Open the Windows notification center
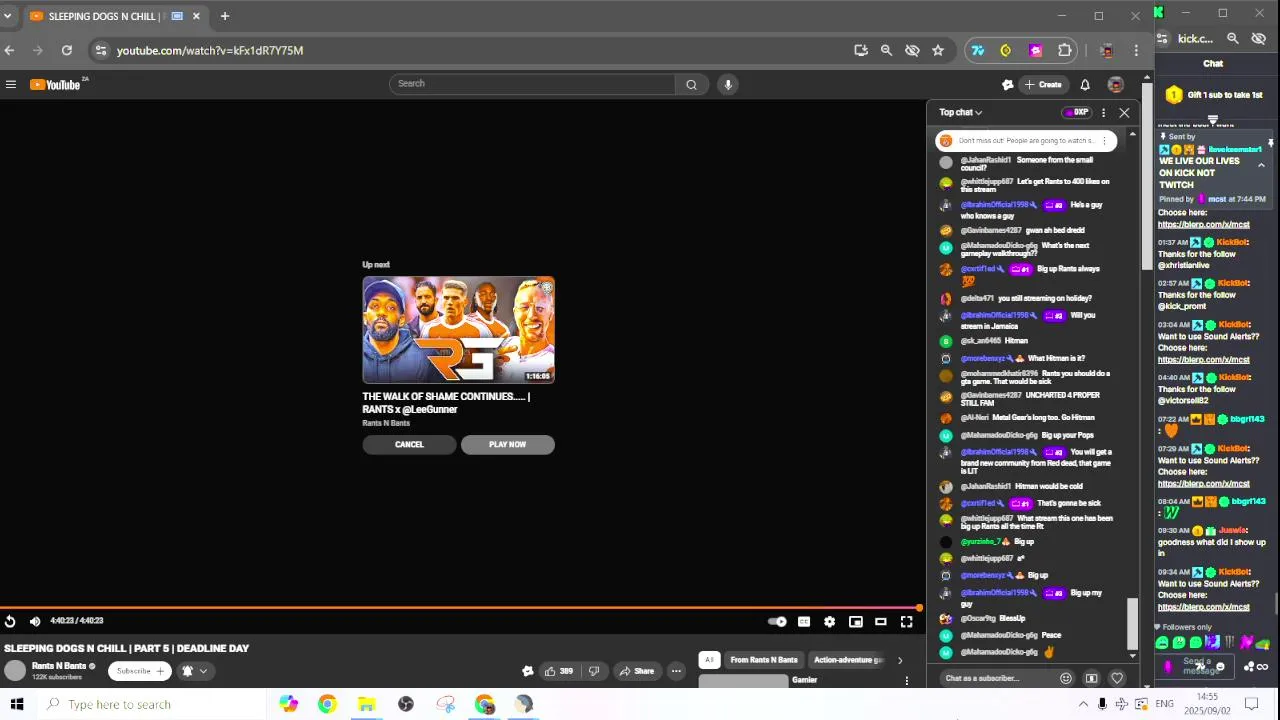 [1250, 704]
